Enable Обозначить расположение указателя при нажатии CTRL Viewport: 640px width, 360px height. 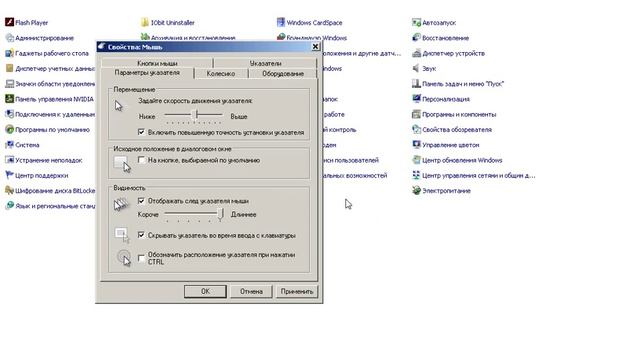coord(141,258)
